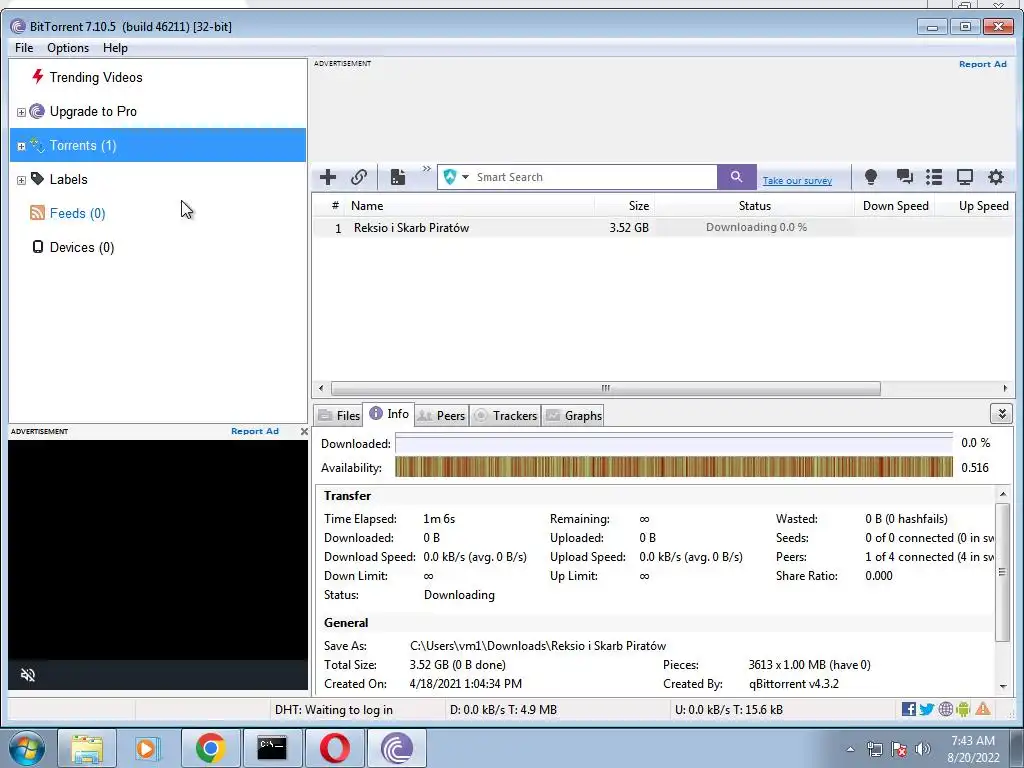Open the Take our survey link

point(797,181)
